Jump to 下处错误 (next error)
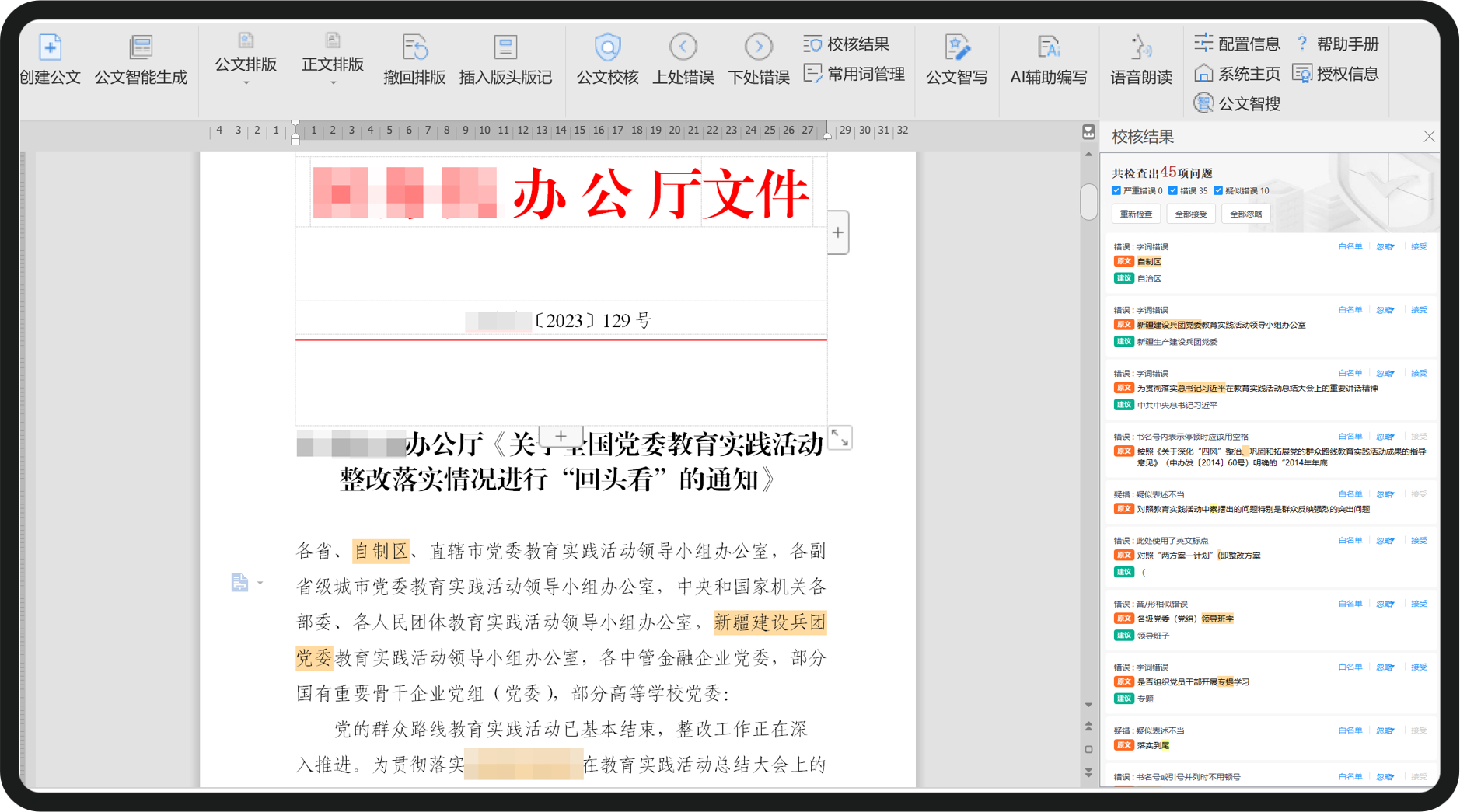The width and height of the screenshot is (1460, 812). coord(758,48)
